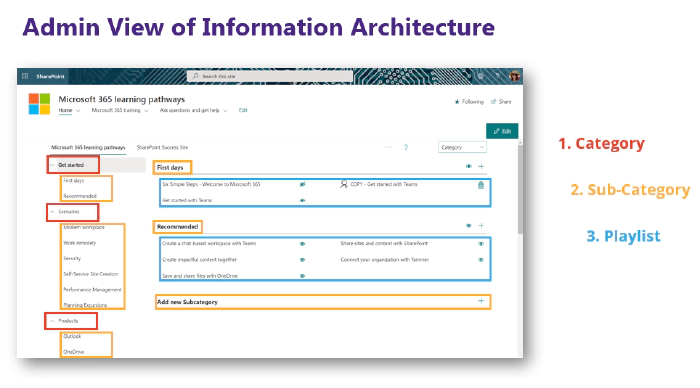This screenshot has width=700, height=388.
Task: Click the SharePoint header label
Action: click(x=50, y=76)
